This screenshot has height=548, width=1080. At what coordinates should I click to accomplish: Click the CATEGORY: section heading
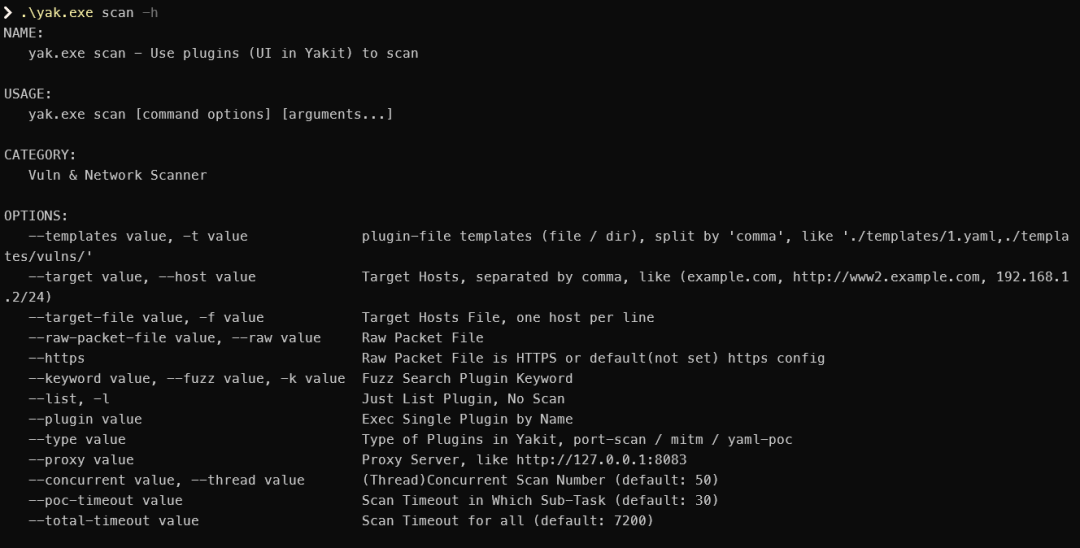tap(40, 155)
